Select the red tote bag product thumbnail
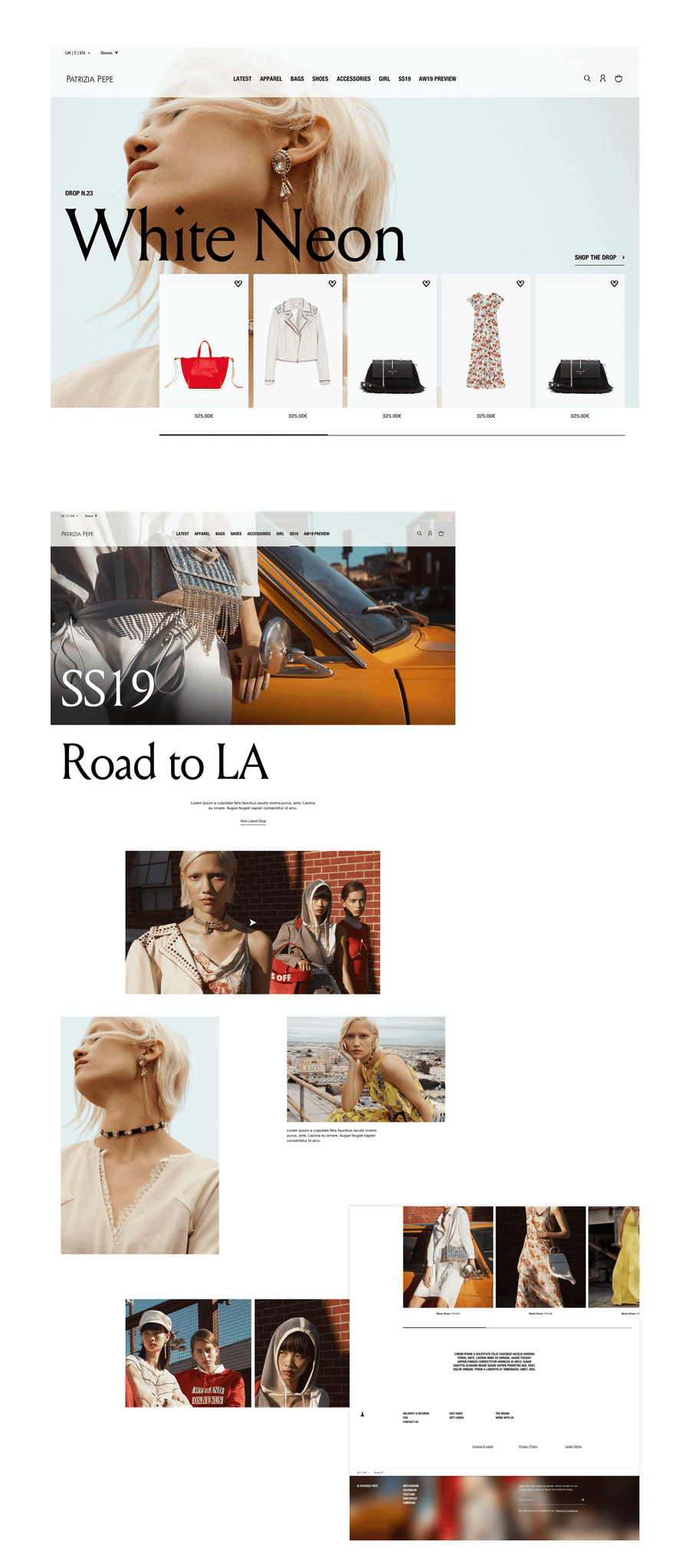 click(x=203, y=341)
